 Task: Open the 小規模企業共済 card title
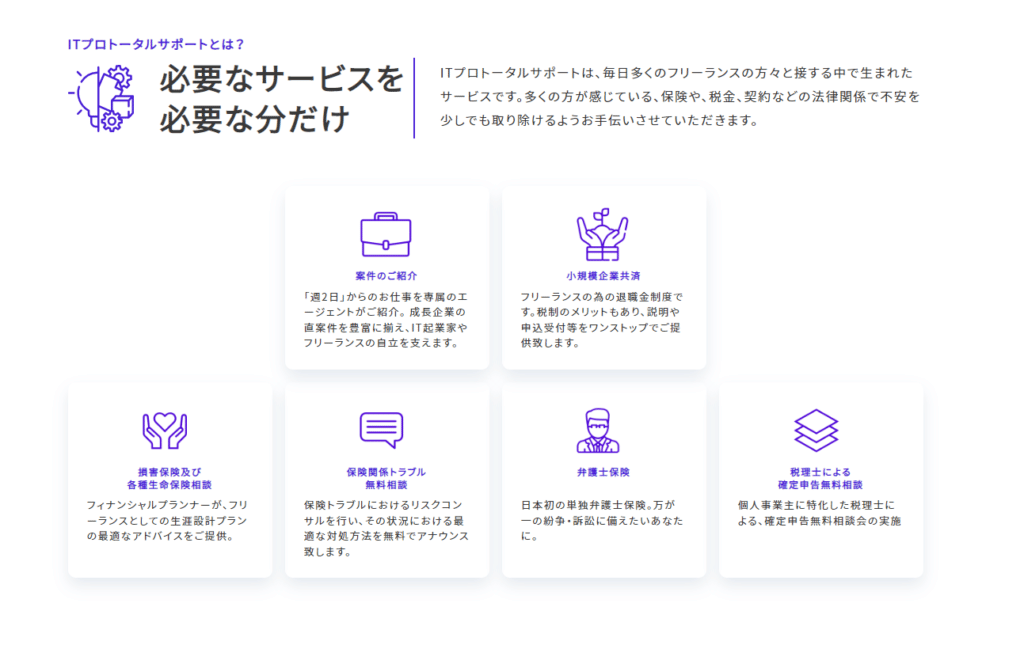pos(603,276)
